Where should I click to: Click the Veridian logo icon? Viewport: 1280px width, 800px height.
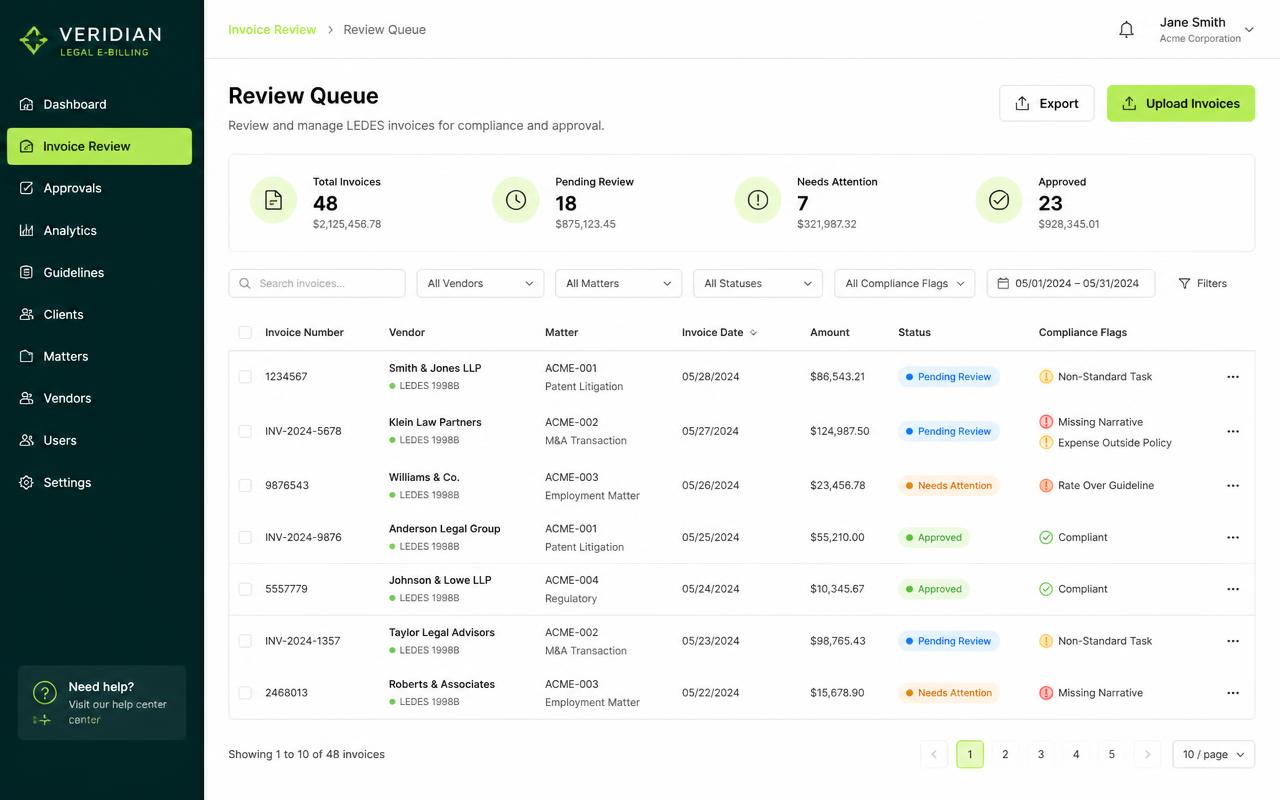34,40
